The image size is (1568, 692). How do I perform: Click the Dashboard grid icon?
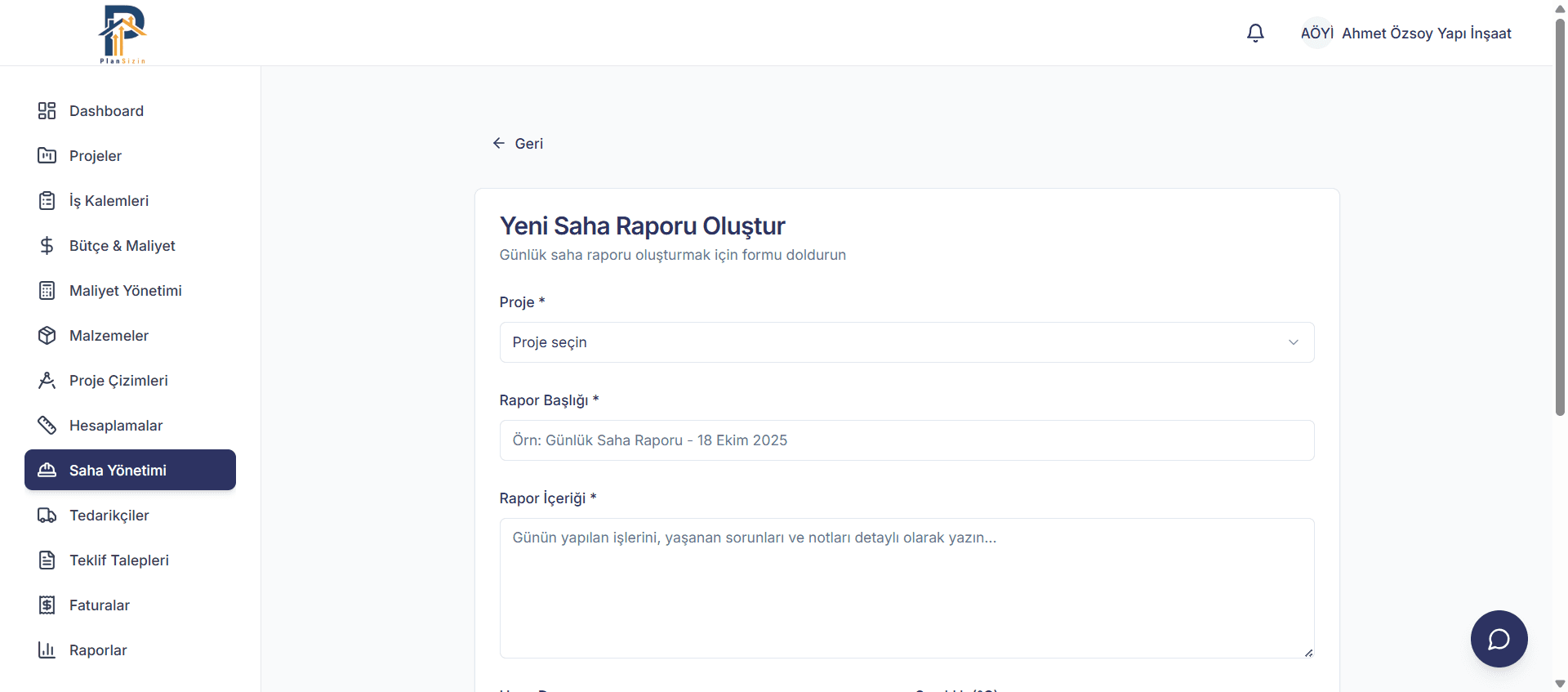tap(47, 111)
